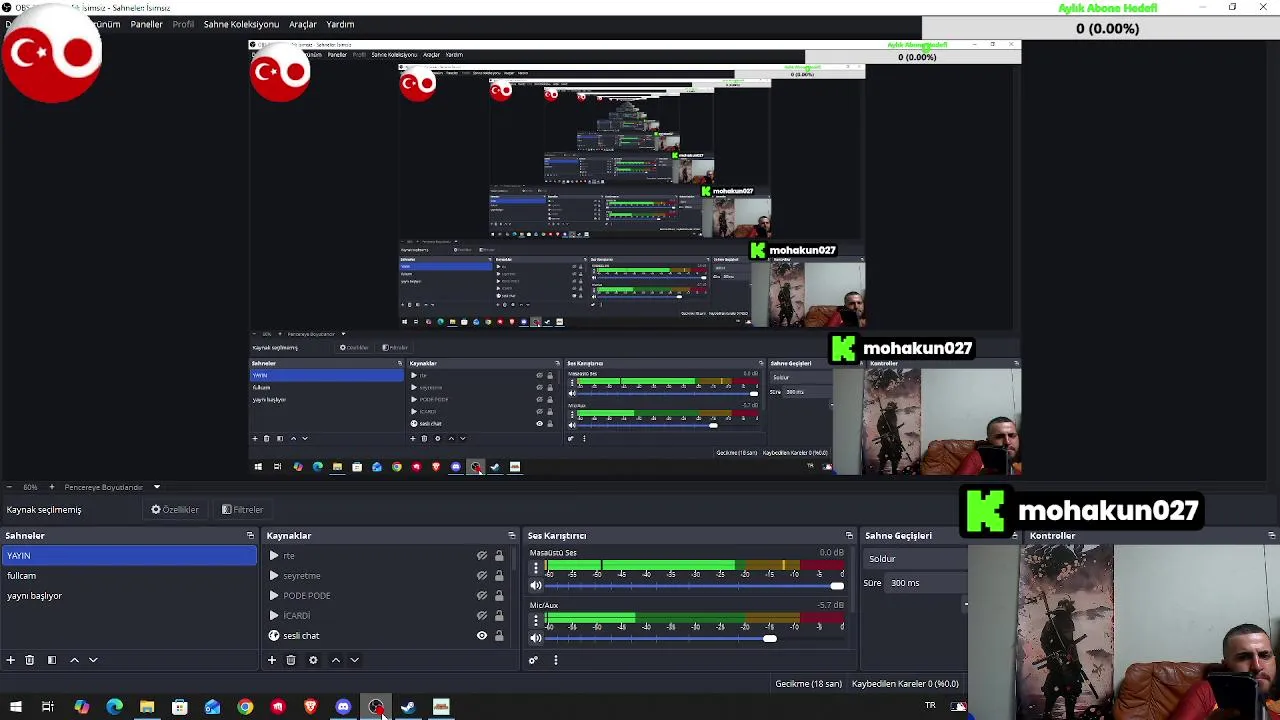This screenshot has width=1280, height=720.
Task: Select the YAYIN scene
Action: (129, 556)
